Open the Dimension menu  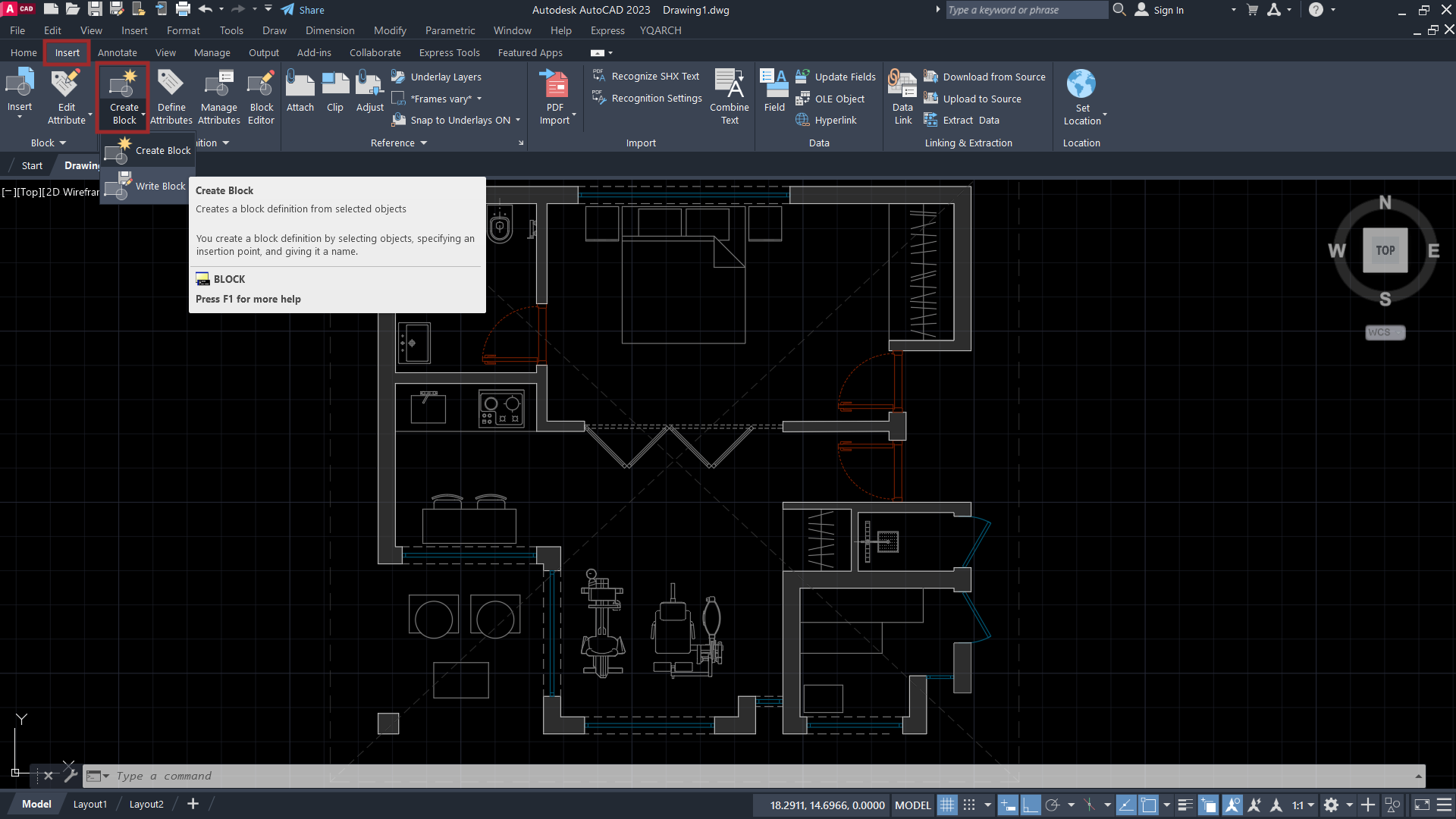point(330,30)
